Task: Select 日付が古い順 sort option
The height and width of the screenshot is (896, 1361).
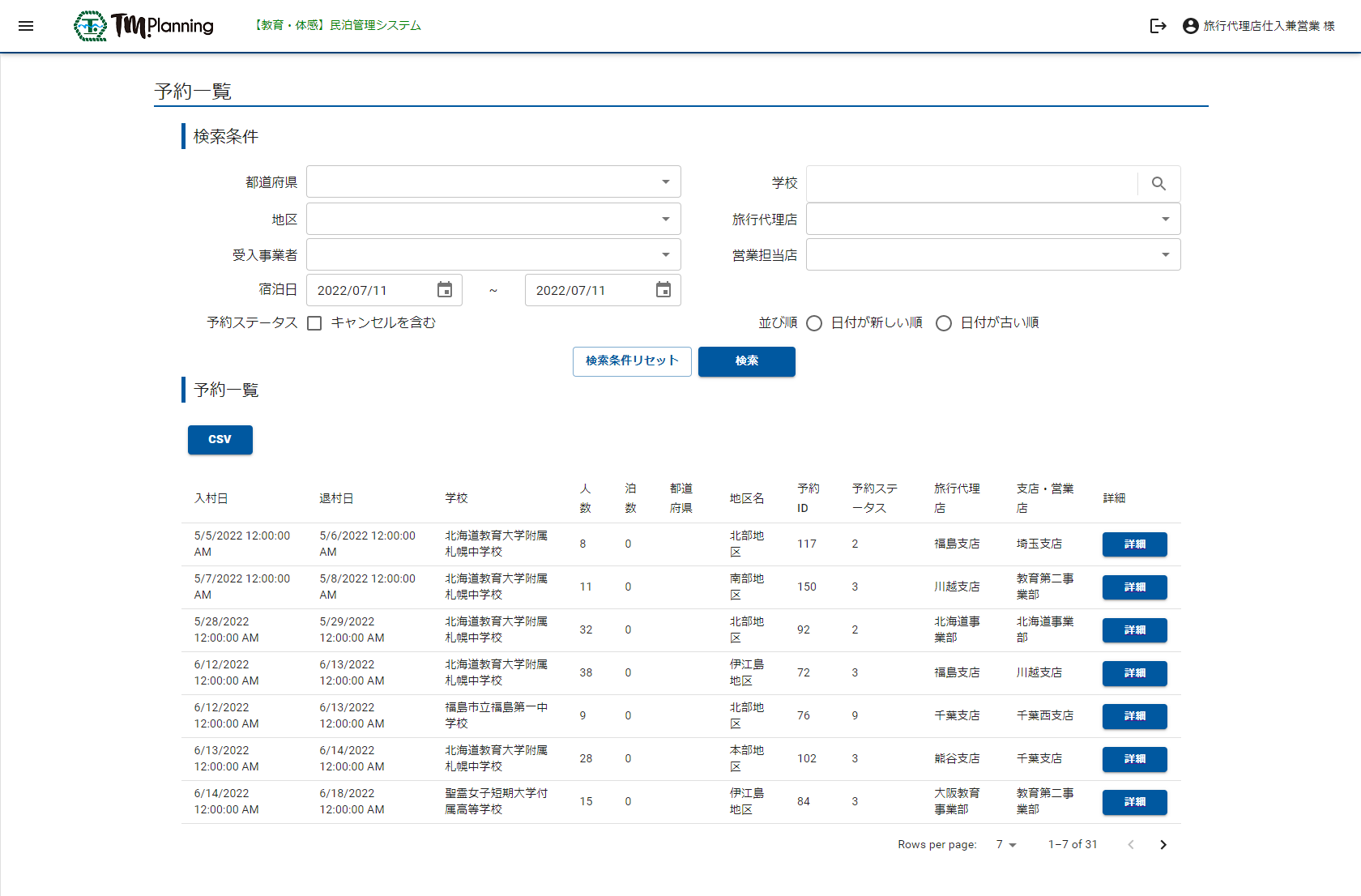Action: coord(943,323)
